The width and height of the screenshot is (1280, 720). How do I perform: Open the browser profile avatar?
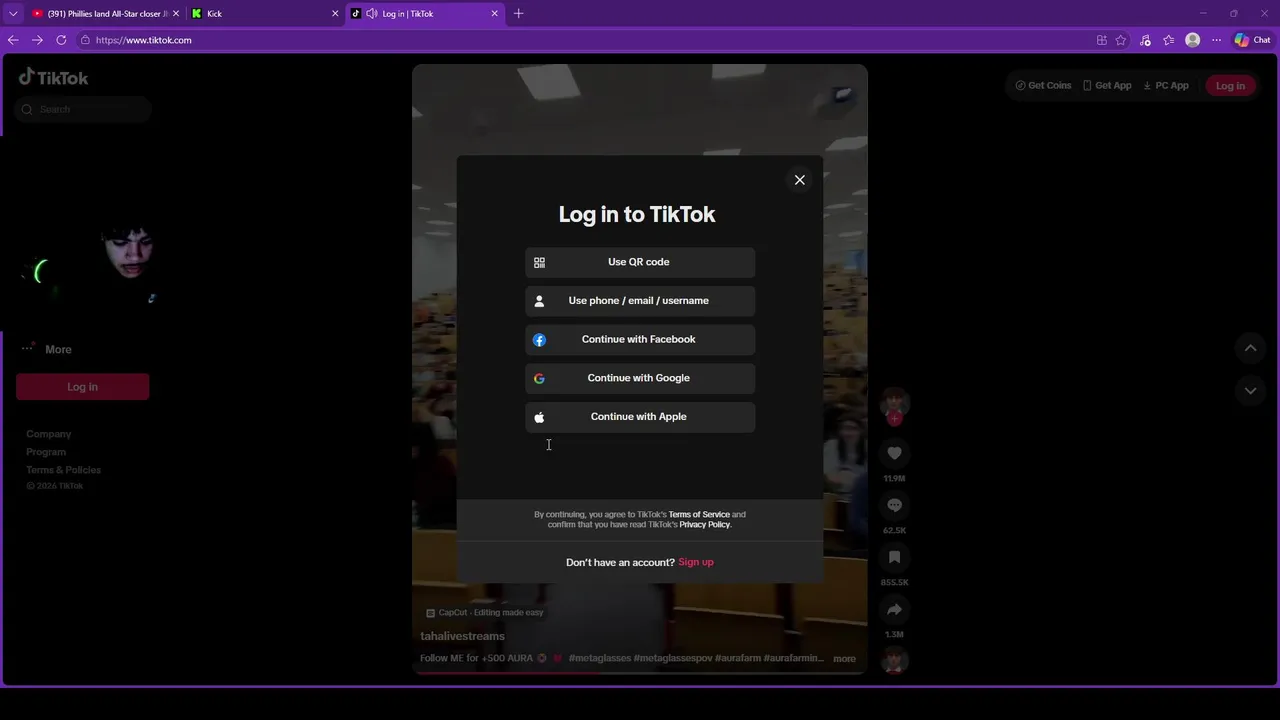pyautogui.click(x=1192, y=40)
